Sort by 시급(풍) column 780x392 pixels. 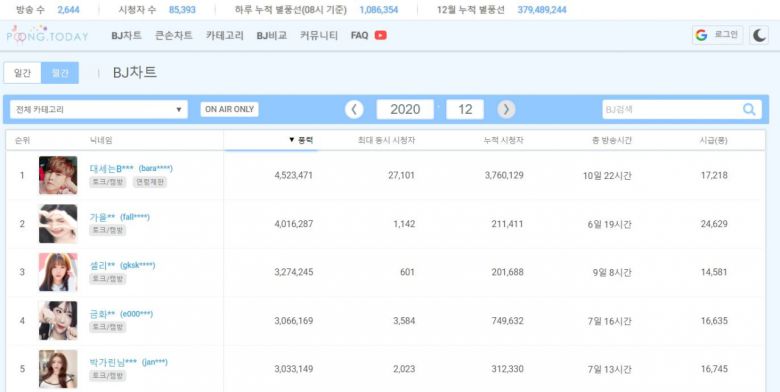[713, 140]
